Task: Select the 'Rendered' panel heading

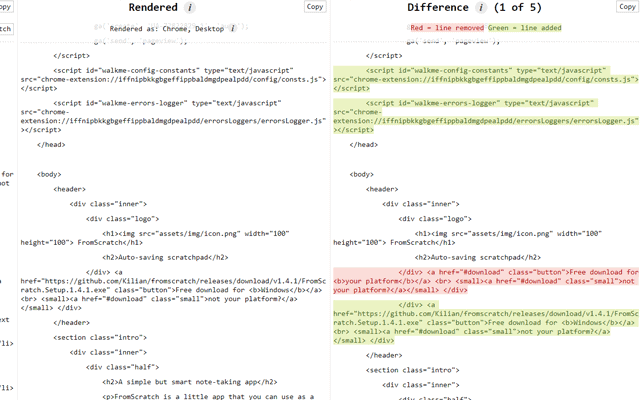Action: (153, 8)
